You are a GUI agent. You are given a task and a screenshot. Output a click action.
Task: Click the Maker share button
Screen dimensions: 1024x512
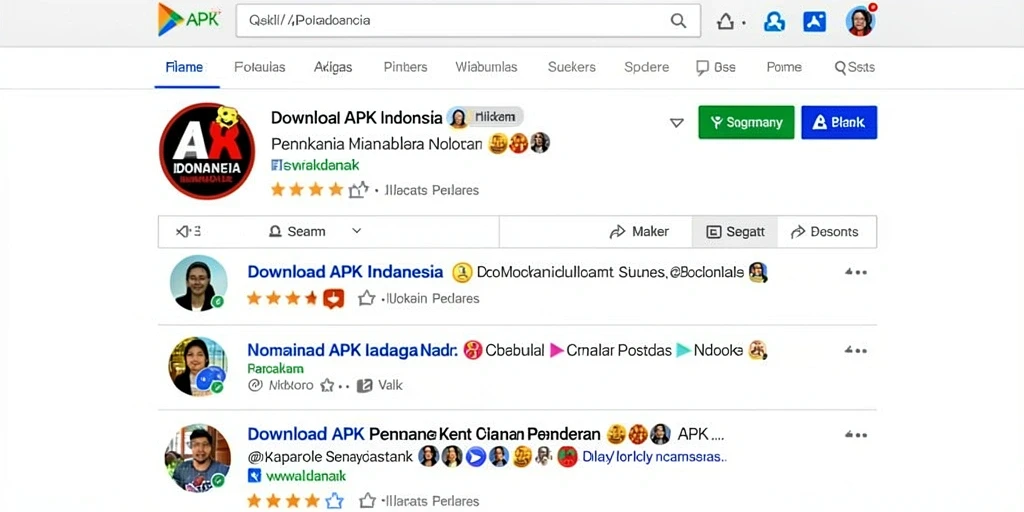[639, 231]
